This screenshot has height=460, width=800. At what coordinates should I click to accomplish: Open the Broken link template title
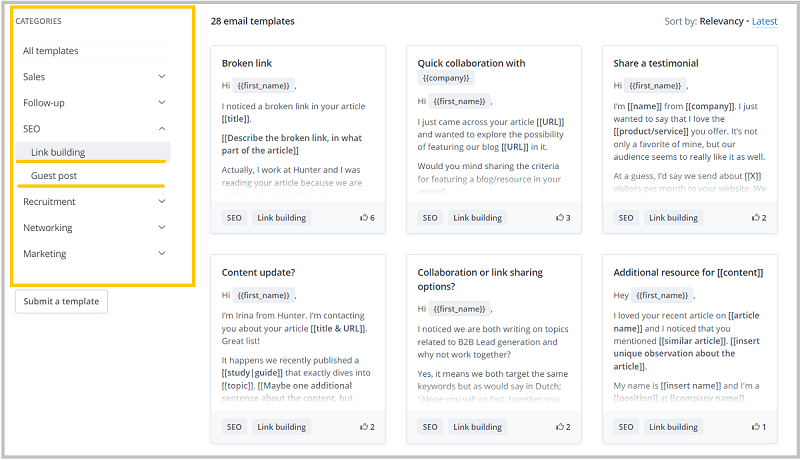pyautogui.click(x=247, y=63)
